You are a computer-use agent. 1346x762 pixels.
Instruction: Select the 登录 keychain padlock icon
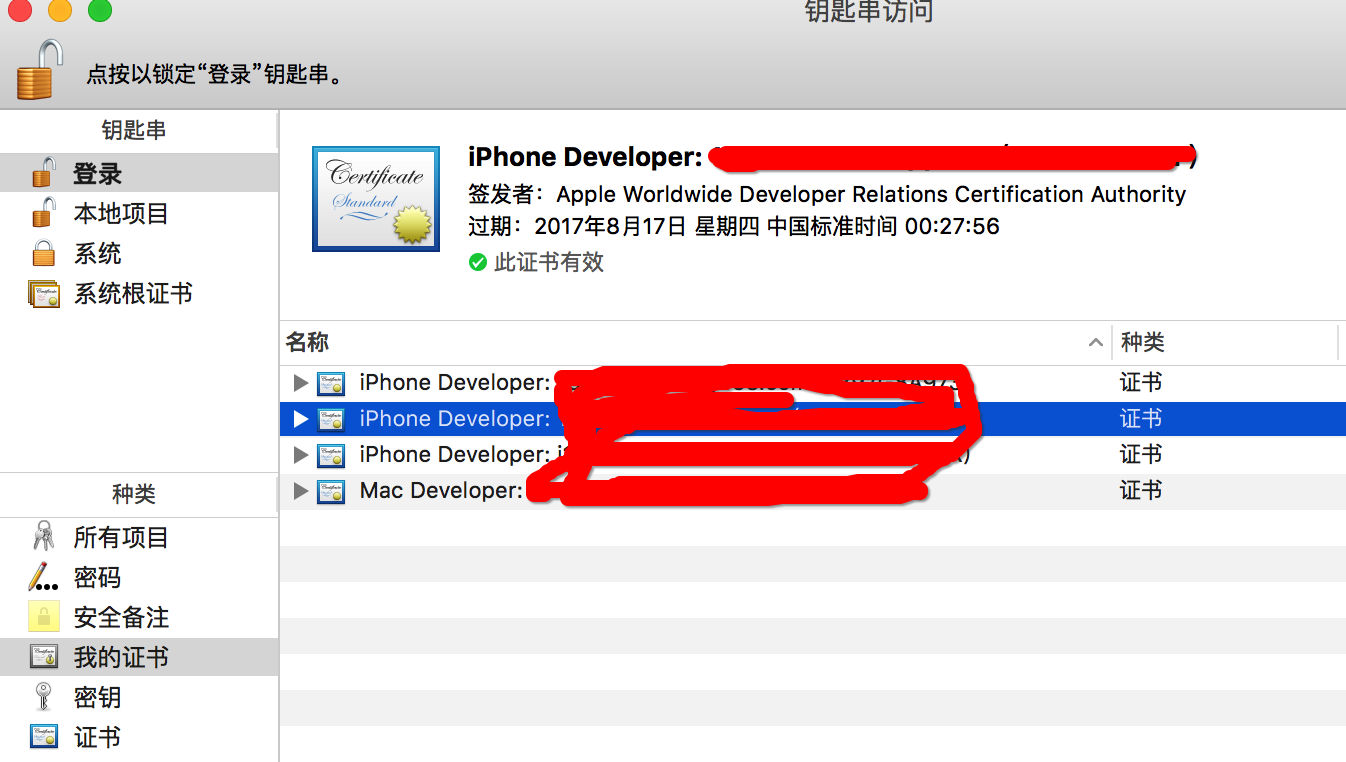pyautogui.click(x=43, y=174)
